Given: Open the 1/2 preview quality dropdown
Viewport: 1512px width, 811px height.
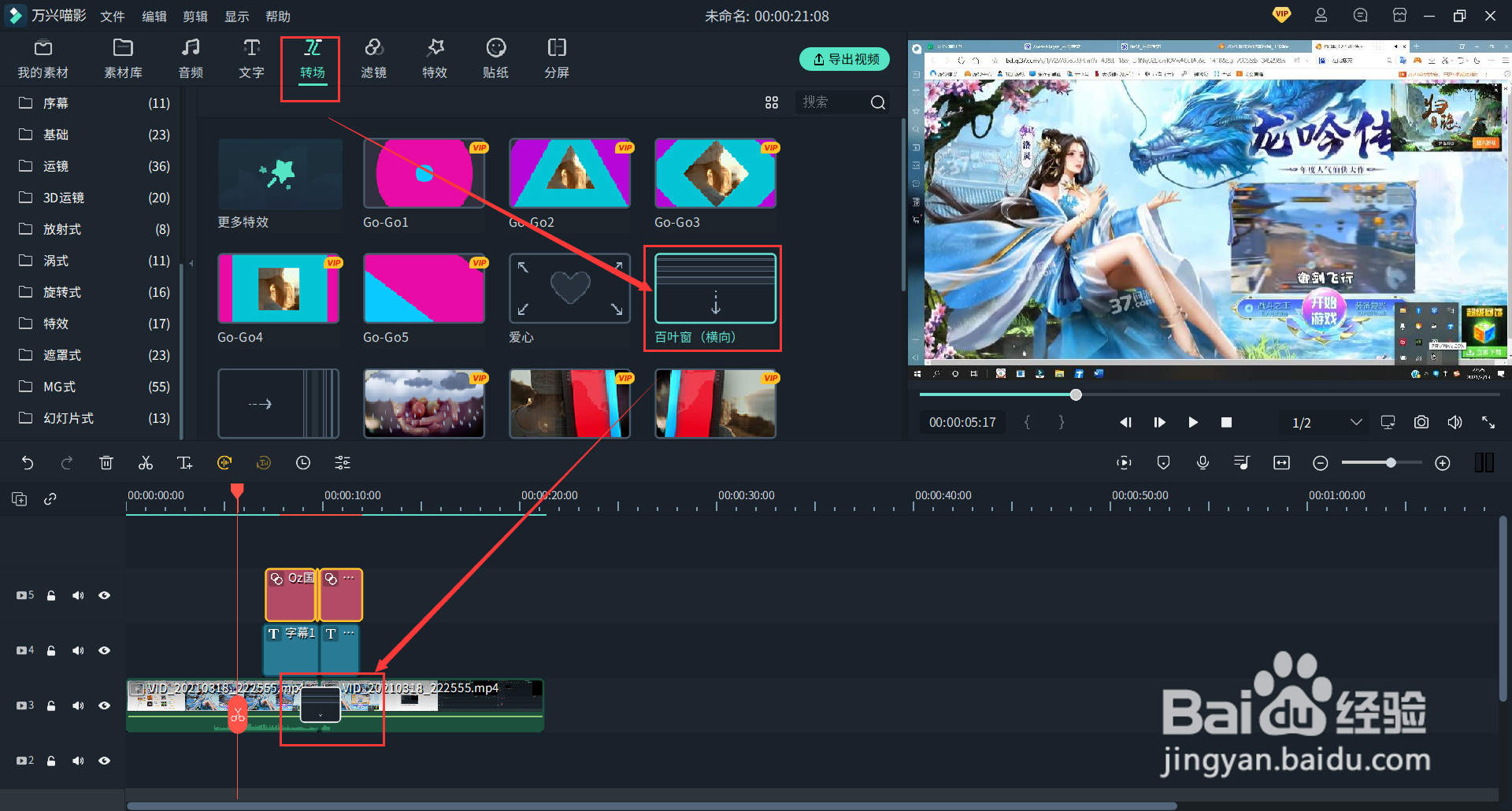Looking at the screenshot, I should 1327,423.
